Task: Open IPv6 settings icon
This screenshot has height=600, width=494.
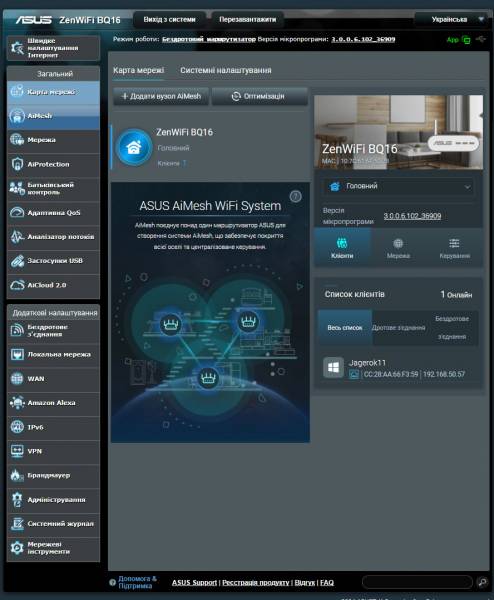Action: [x=17, y=427]
